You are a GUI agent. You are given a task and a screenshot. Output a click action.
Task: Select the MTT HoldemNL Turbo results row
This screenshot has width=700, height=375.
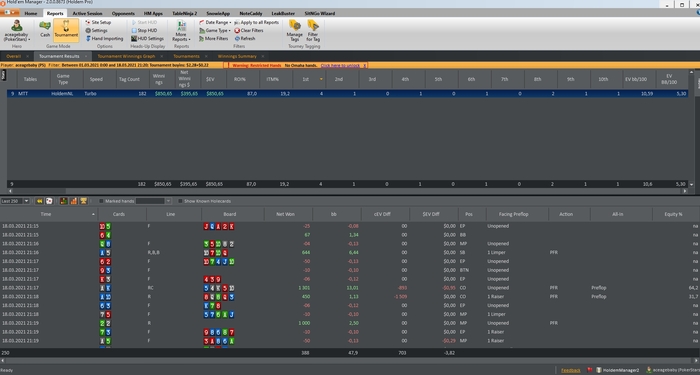(x=347, y=94)
